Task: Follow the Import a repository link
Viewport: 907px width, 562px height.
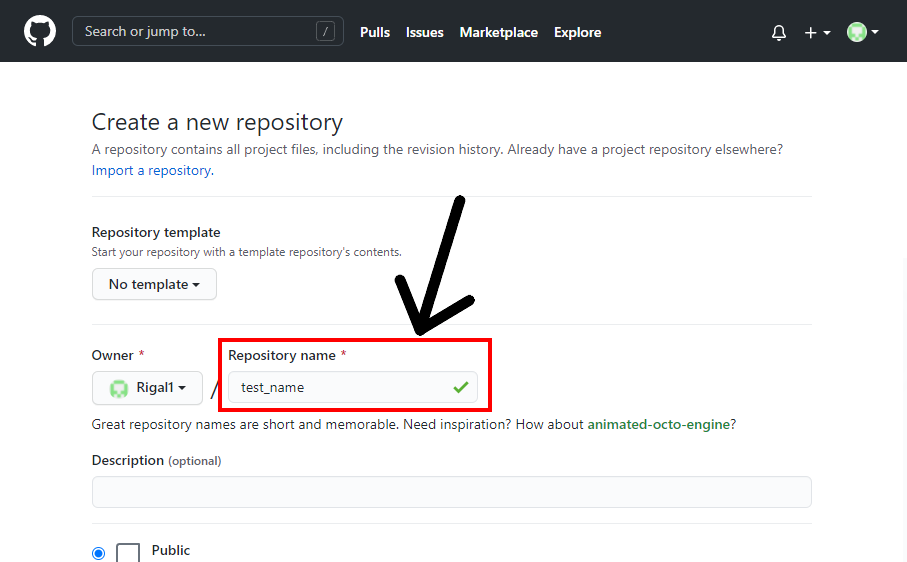Action: point(153,171)
